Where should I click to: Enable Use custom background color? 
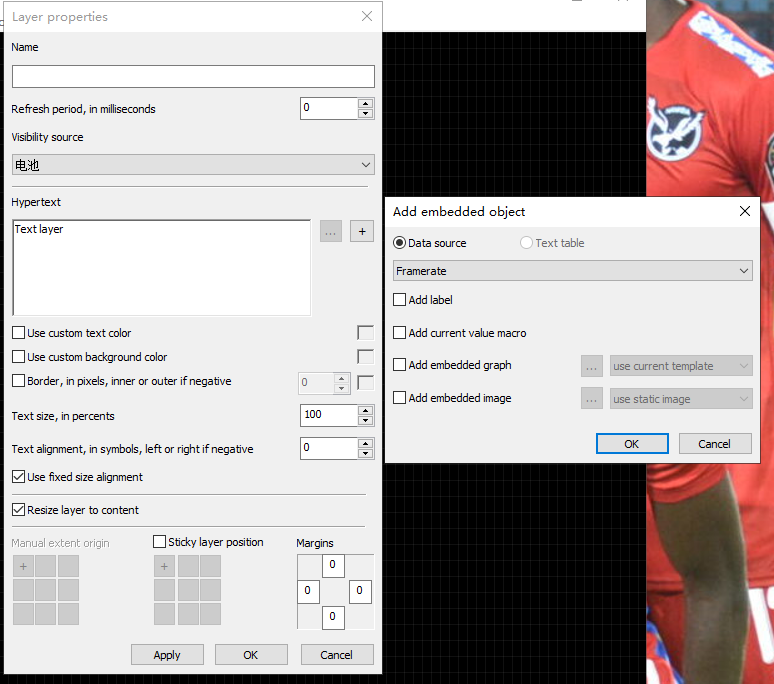coord(19,356)
